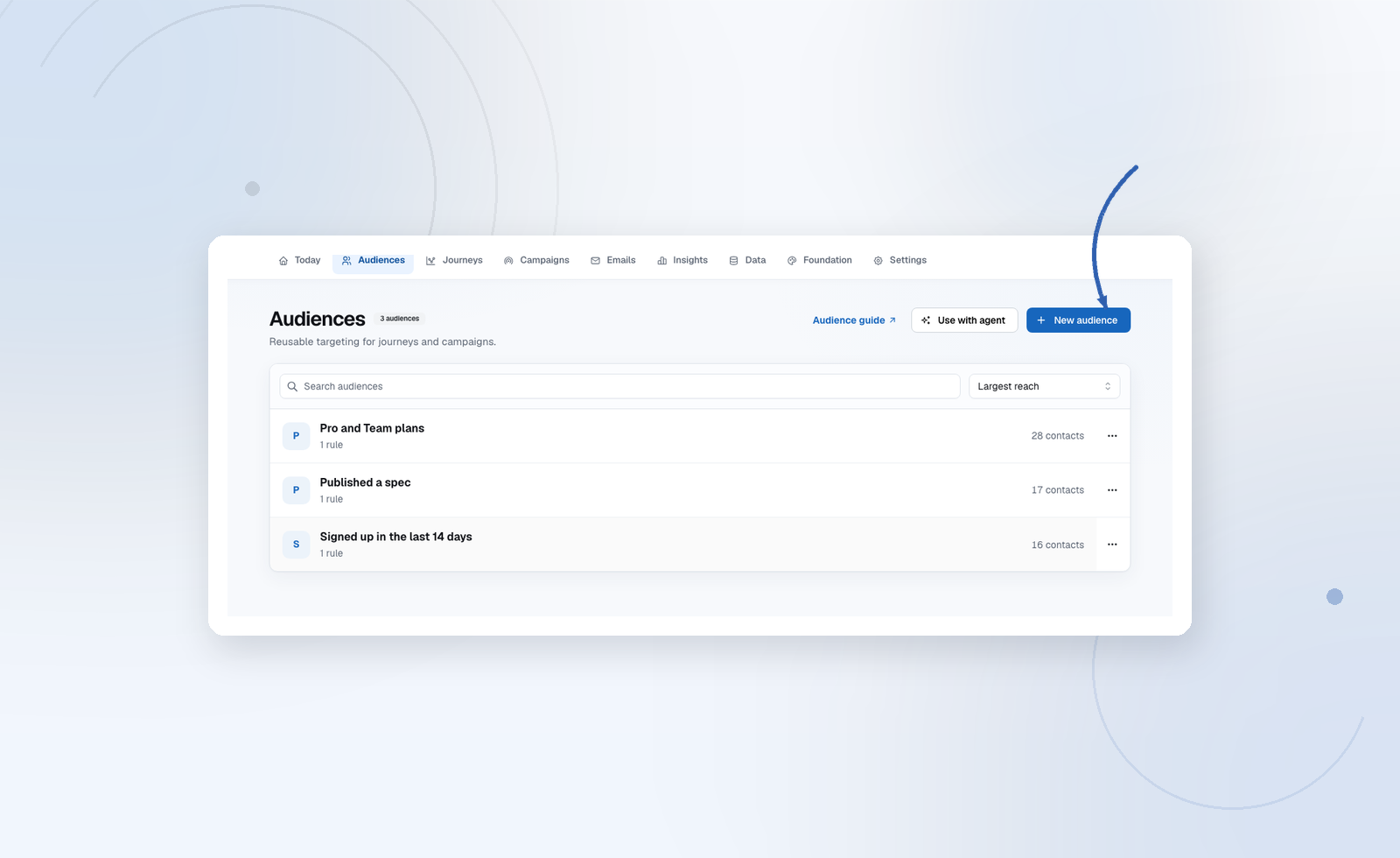Create a New audience
This screenshot has height=858, width=1400.
[x=1078, y=320]
